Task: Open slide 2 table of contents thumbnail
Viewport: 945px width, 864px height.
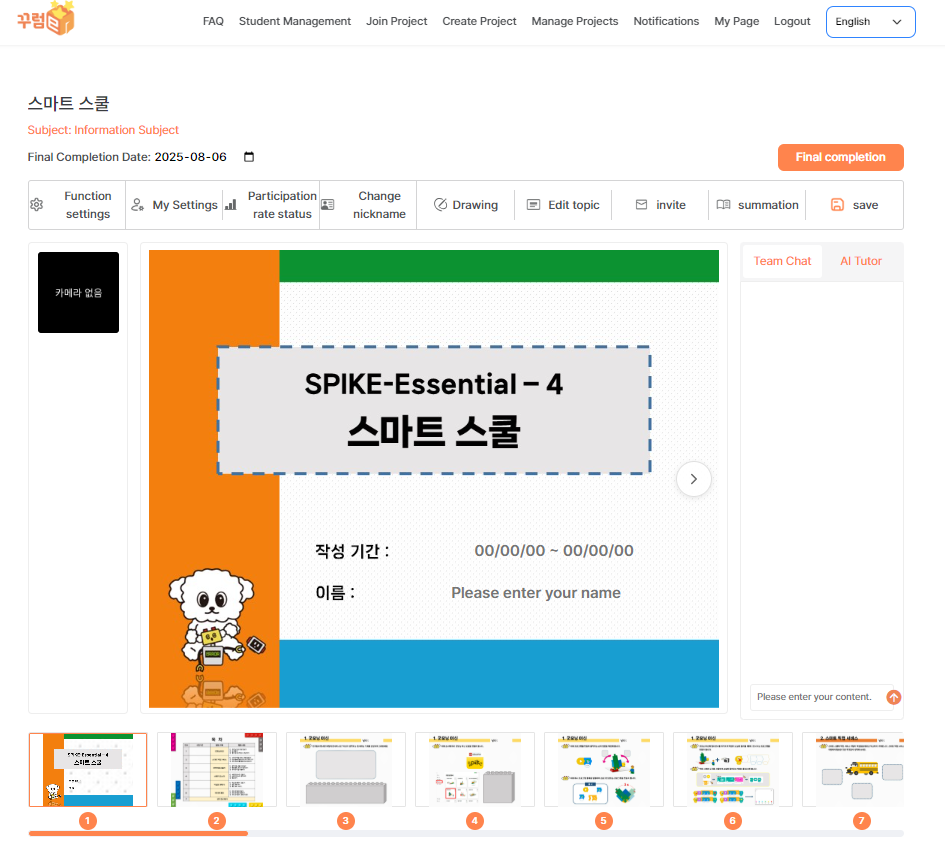Action: click(217, 769)
